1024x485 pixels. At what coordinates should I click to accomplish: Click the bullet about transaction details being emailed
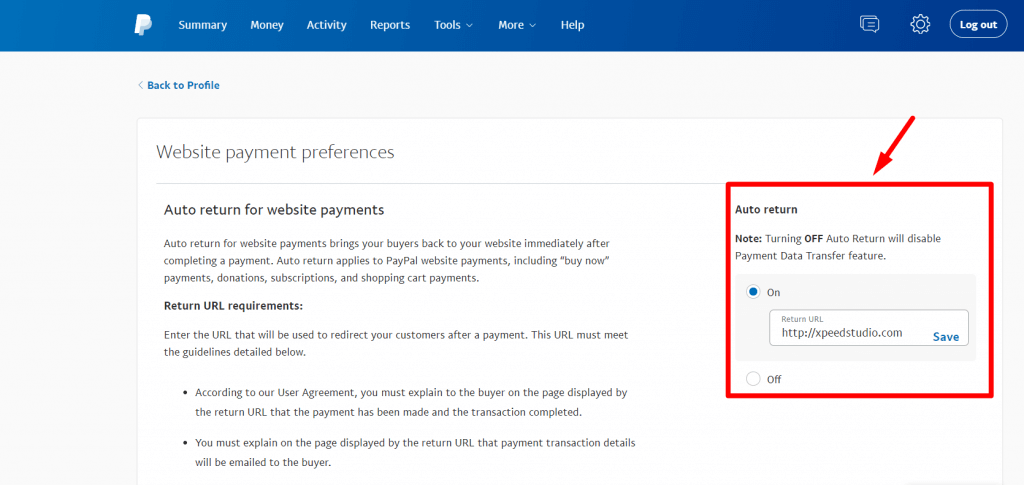tap(415, 452)
